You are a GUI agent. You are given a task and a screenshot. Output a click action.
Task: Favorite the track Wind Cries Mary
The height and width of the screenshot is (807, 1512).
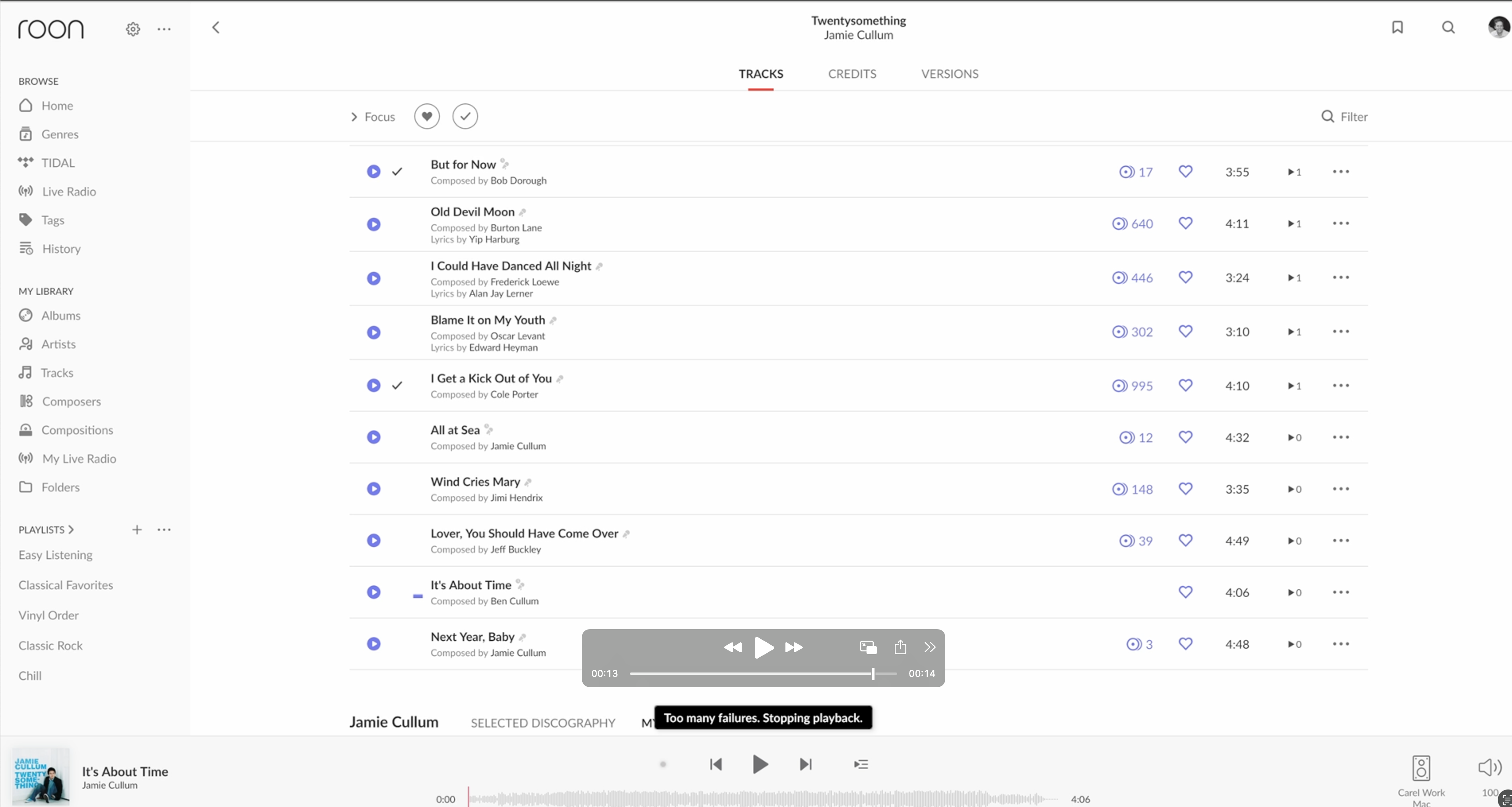click(x=1186, y=489)
